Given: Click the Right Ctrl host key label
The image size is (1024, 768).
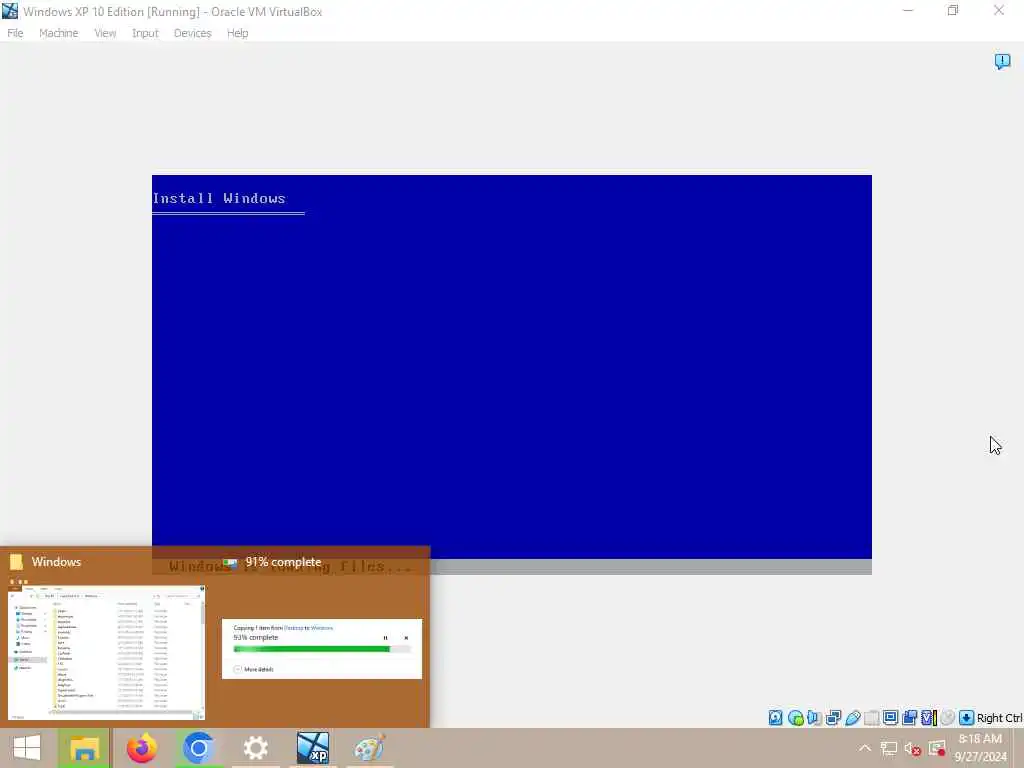Looking at the screenshot, I should [1000, 718].
